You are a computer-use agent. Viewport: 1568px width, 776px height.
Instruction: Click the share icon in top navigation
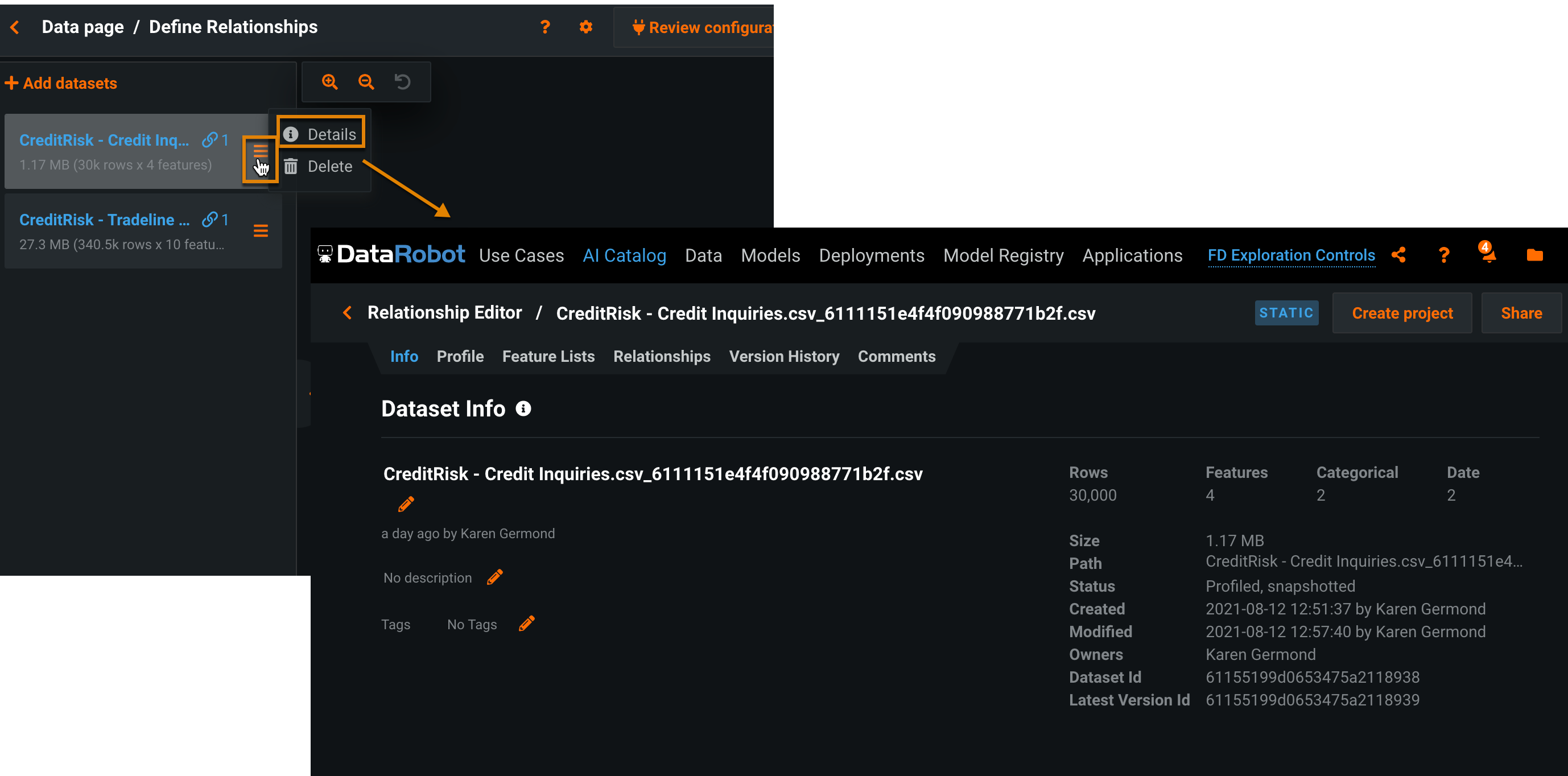(1399, 255)
